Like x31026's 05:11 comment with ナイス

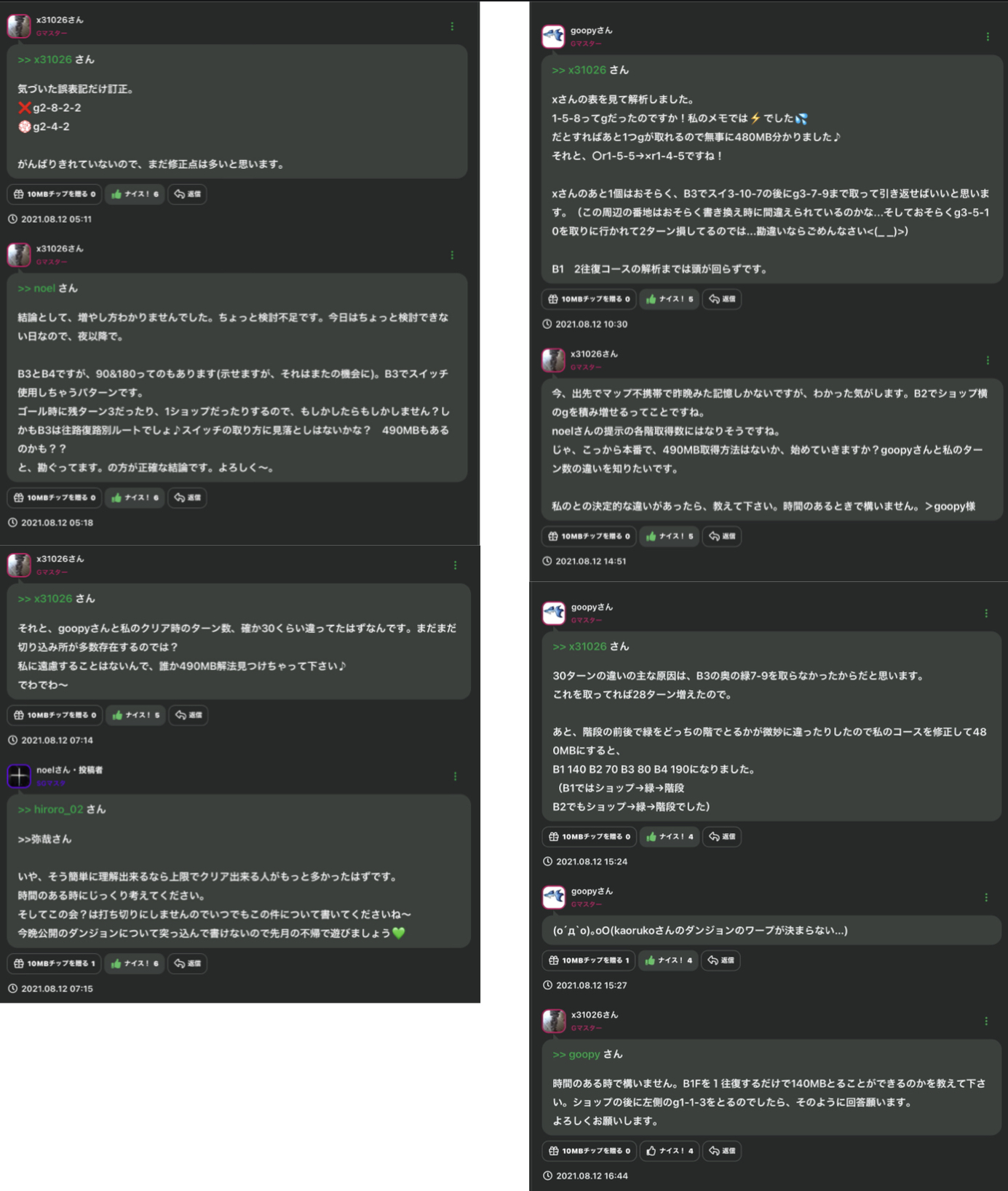click(135, 194)
